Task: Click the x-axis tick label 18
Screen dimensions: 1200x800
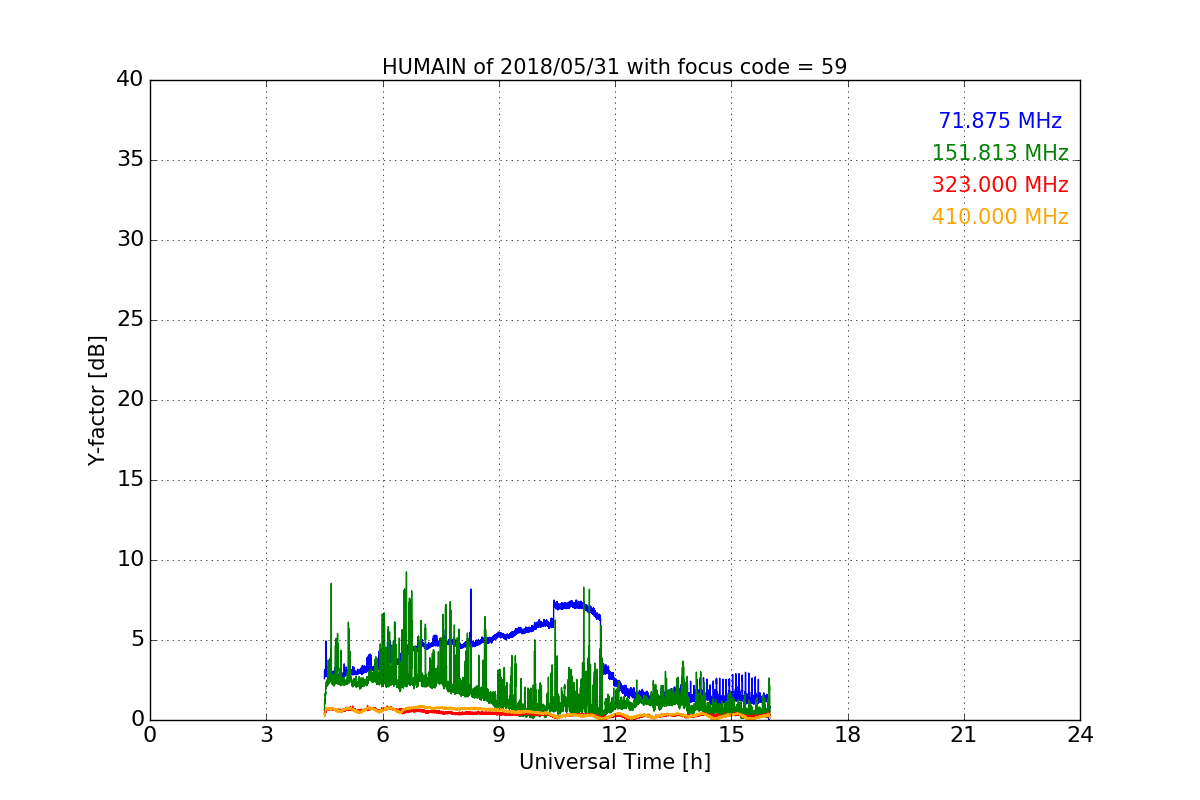Action: click(848, 735)
